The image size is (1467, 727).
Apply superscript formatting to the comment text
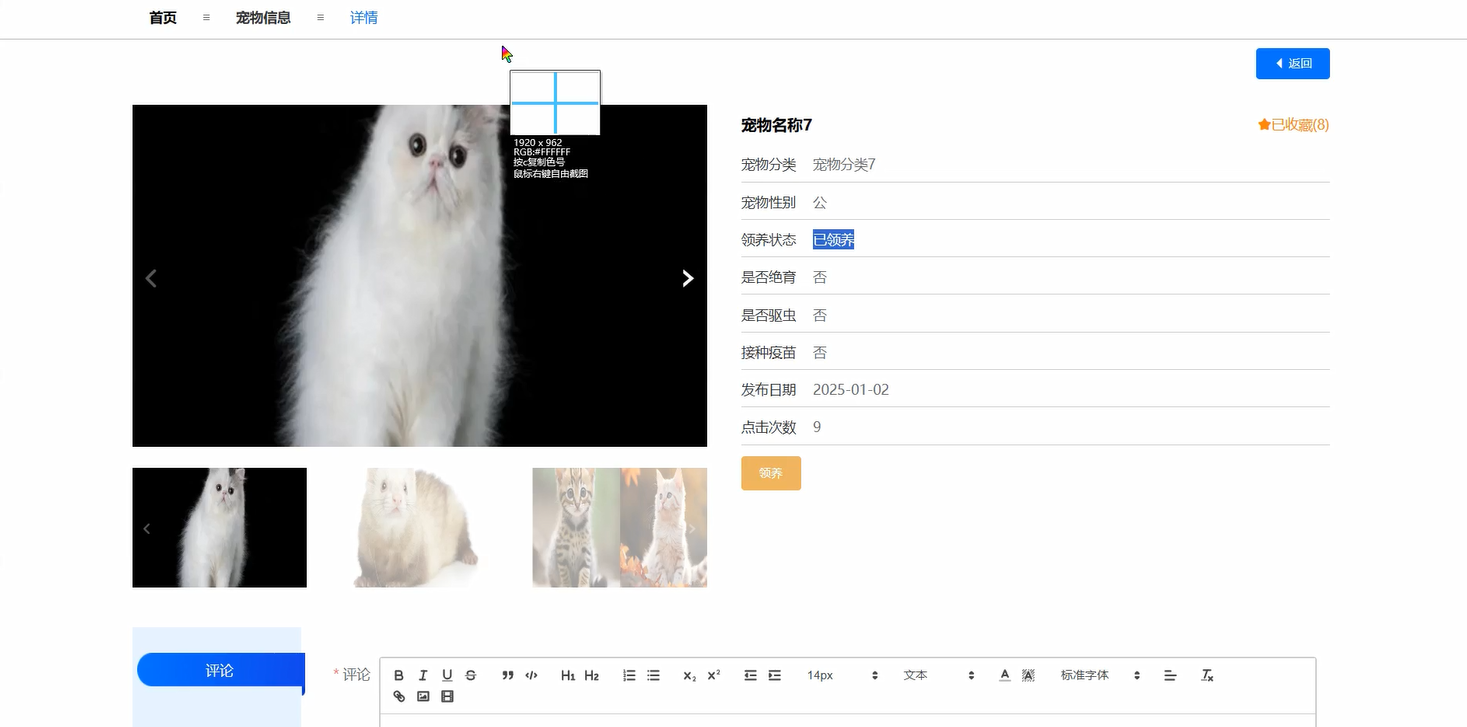click(x=712, y=675)
